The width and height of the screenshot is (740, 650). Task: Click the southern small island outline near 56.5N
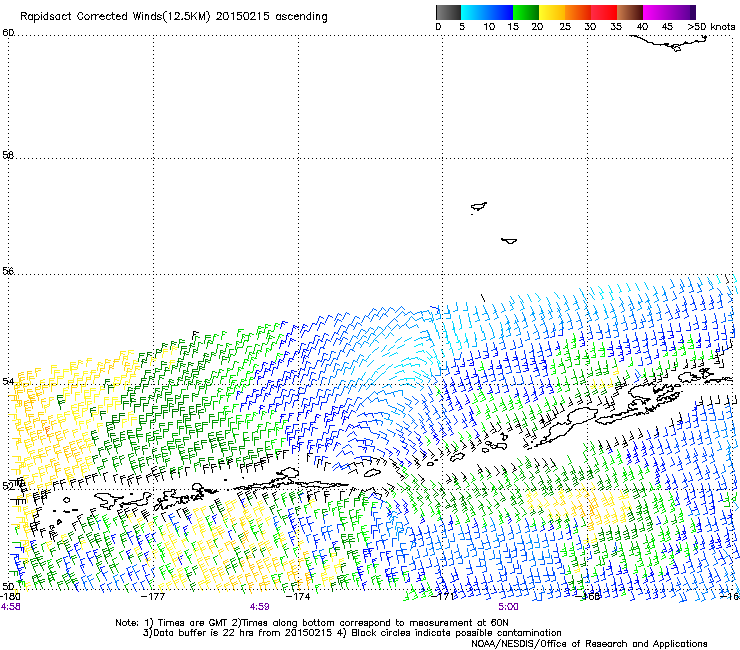tap(509, 241)
